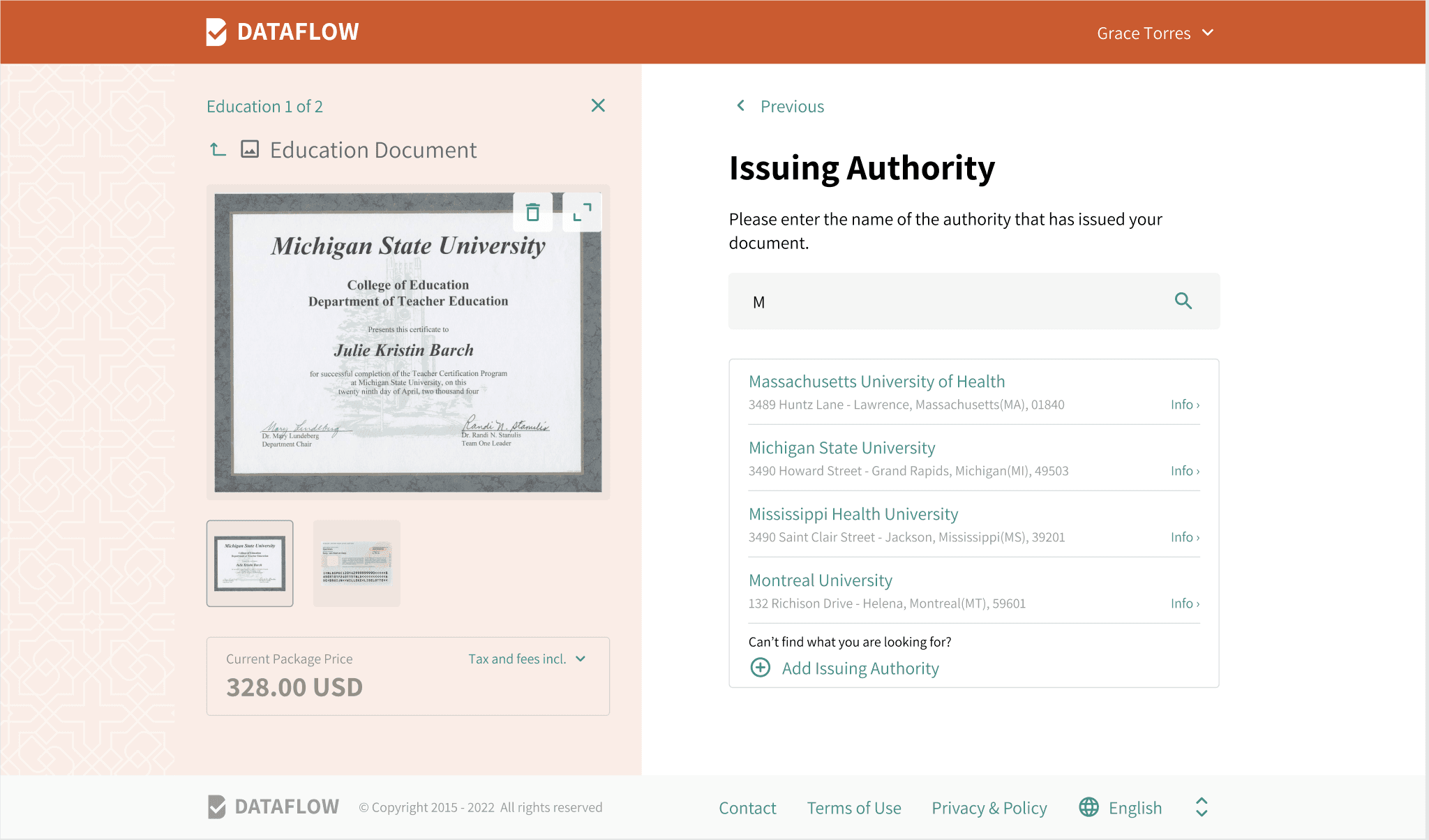The image size is (1429, 840).
Task: Click the upload arrow icon beside Education Document
Action: (x=218, y=149)
